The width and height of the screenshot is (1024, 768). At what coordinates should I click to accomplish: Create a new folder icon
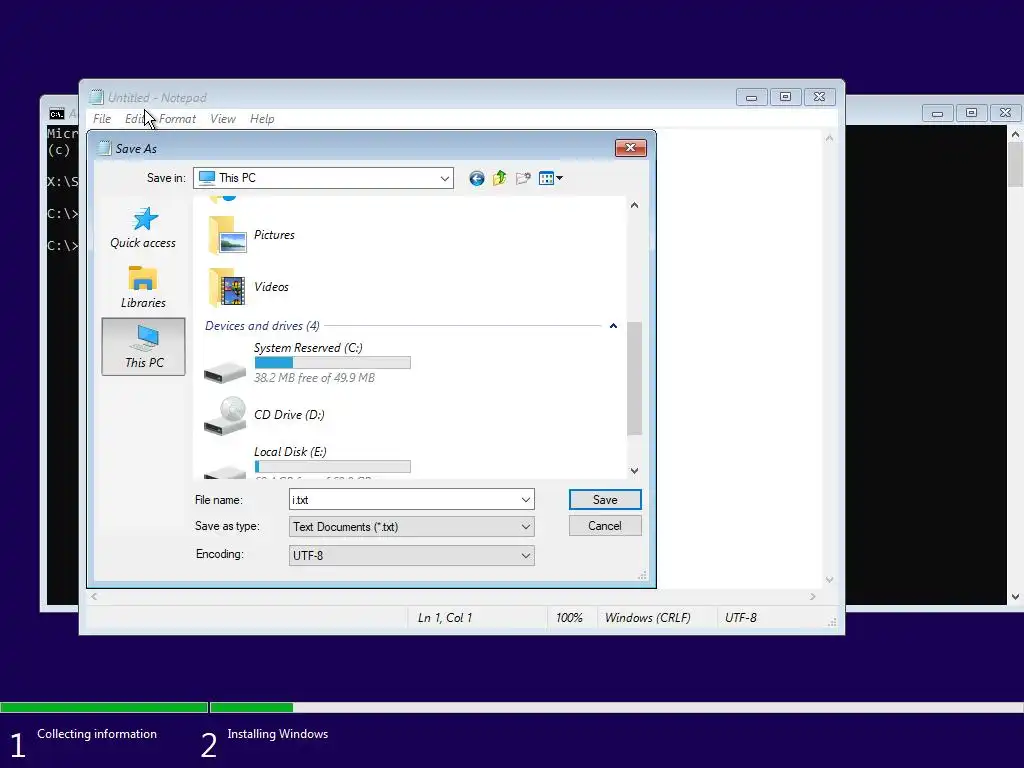[522, 178]
